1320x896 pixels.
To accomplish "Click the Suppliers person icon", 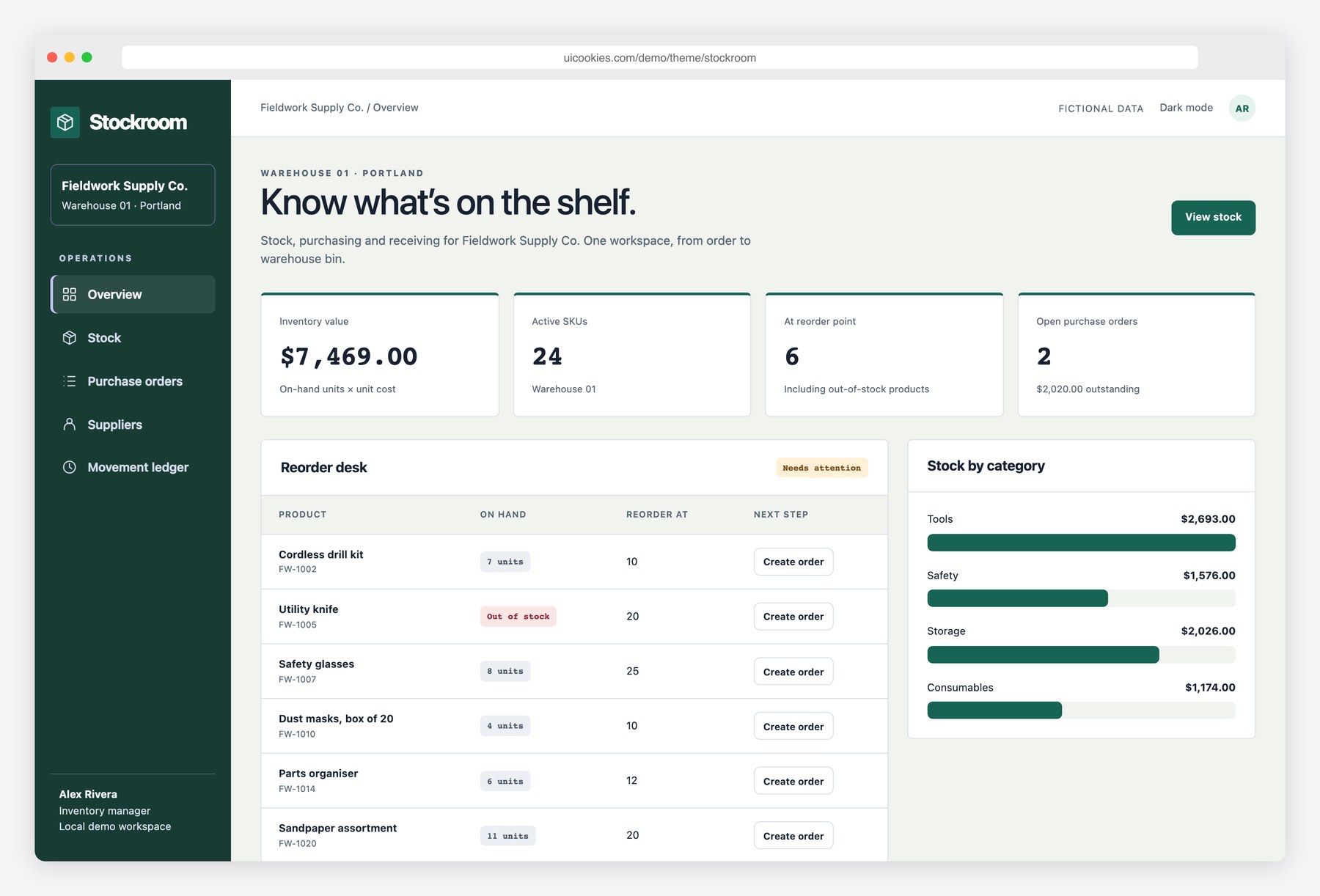I will tap(70, 425).
